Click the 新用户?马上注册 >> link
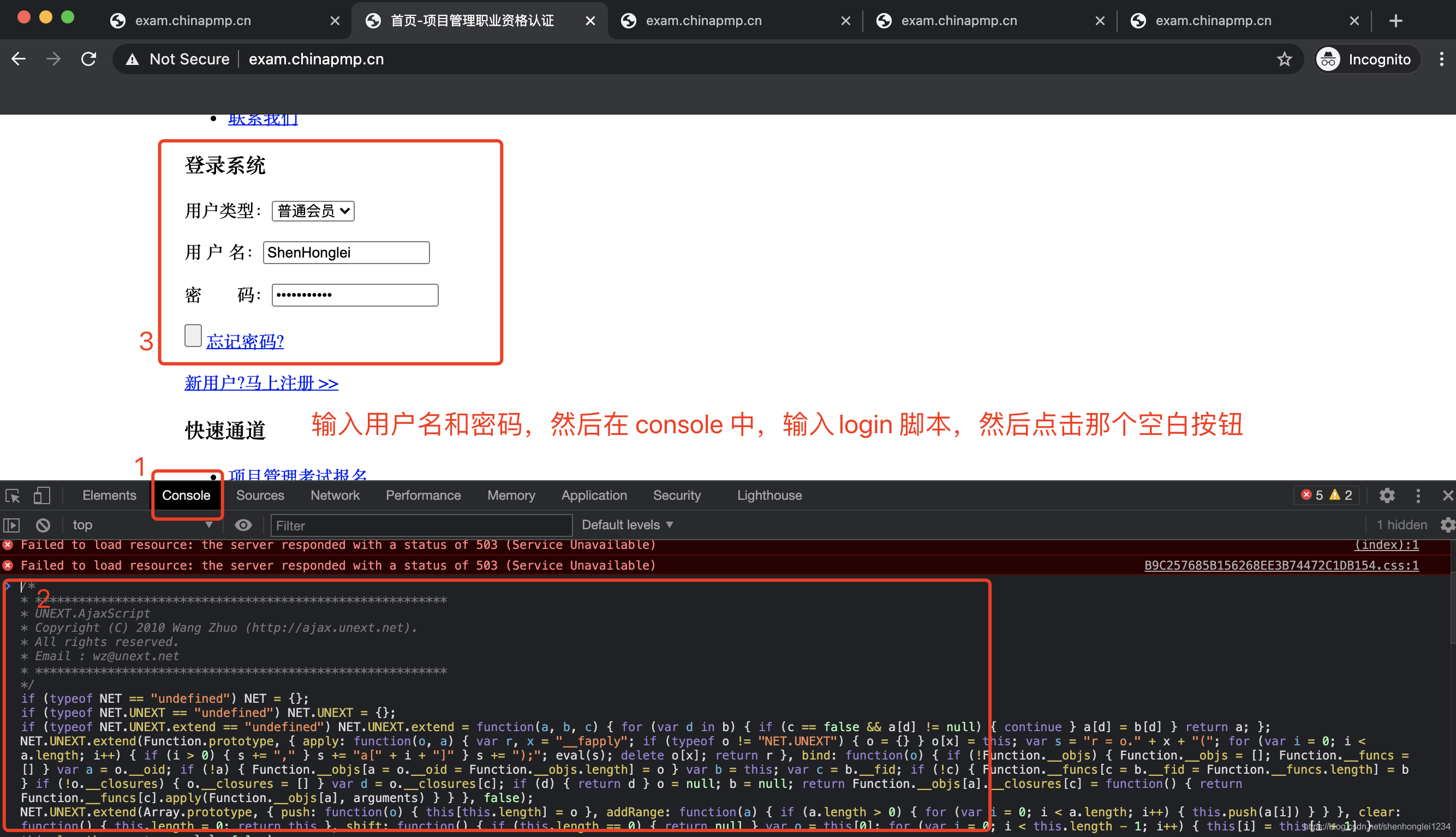 261,383
